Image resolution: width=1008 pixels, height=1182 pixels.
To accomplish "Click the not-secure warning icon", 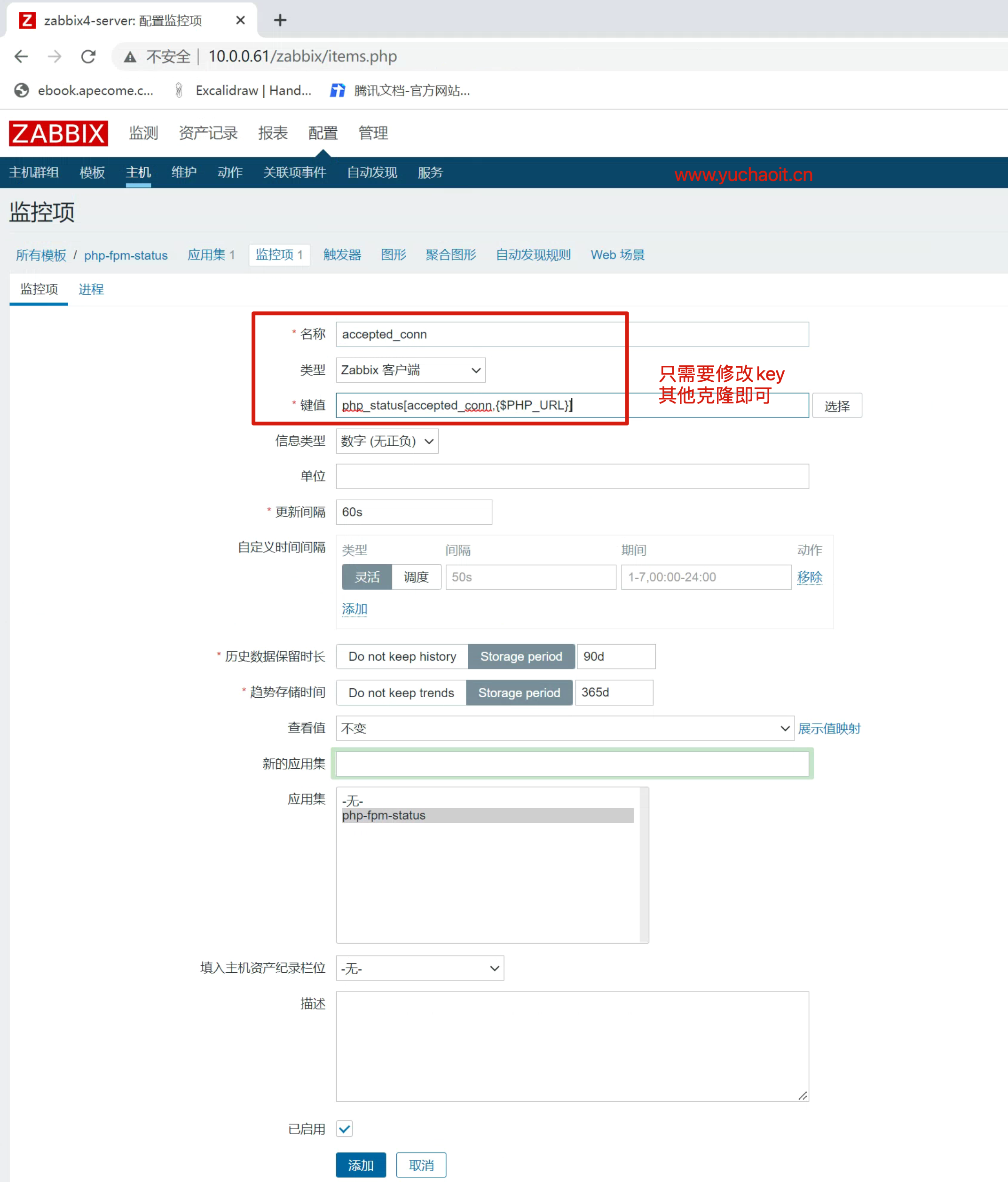I will click(x=130, y=56).
